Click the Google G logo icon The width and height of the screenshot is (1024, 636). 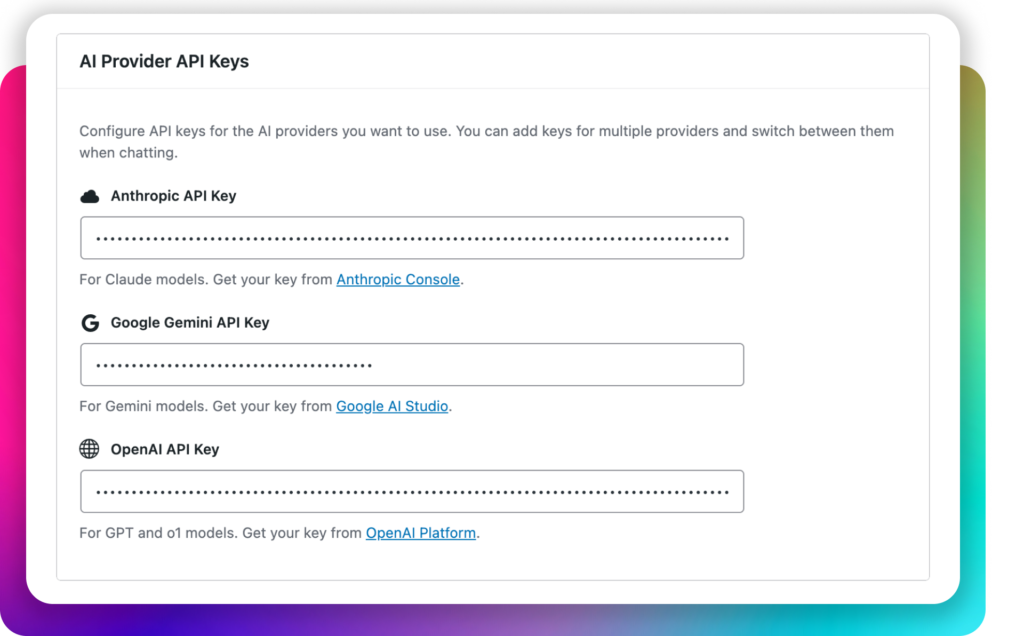pos(90,323)
